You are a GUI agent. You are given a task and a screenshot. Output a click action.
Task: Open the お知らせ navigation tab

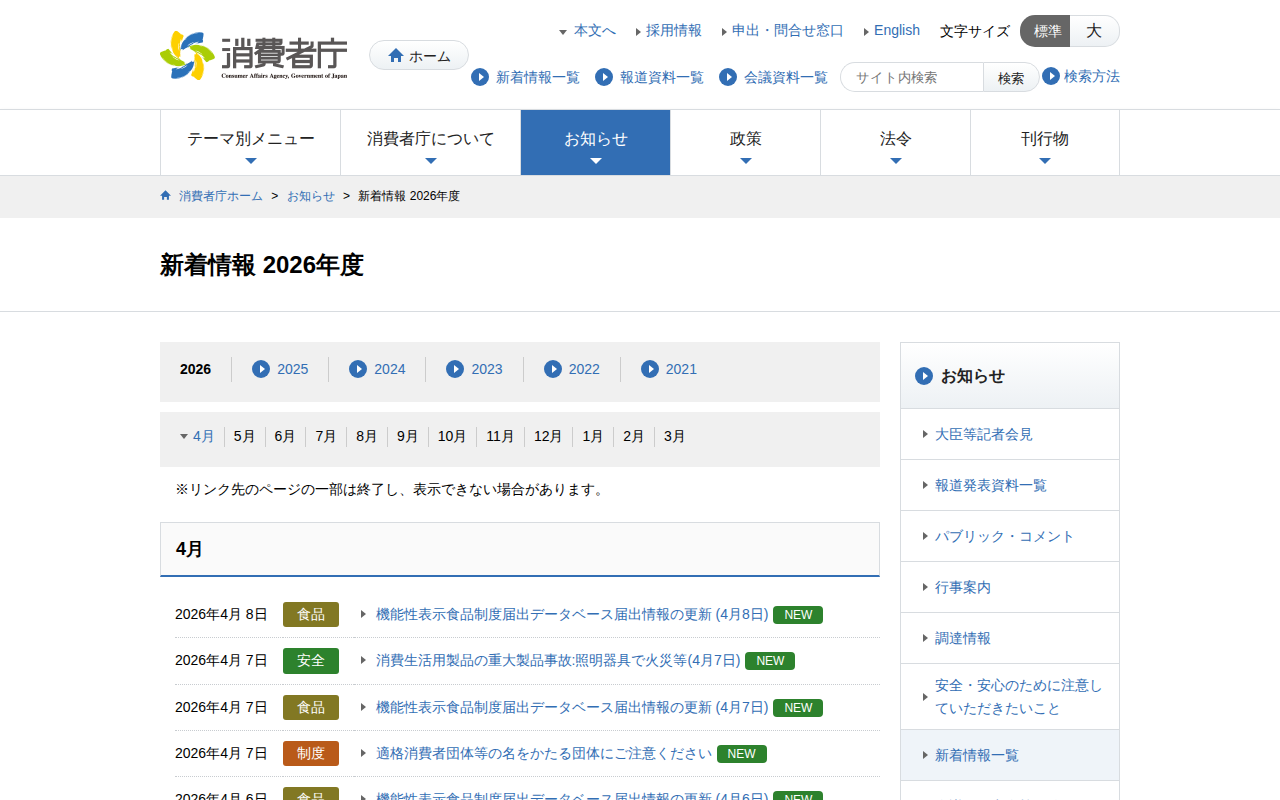tap(596, 142)
